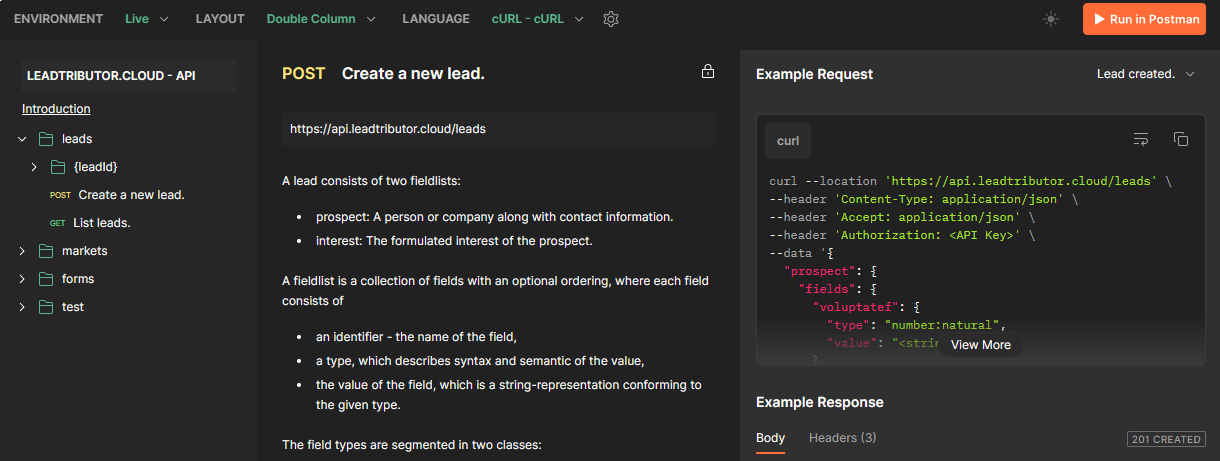
Task: Click the leads folder icon
Action: tap(46, 139)
